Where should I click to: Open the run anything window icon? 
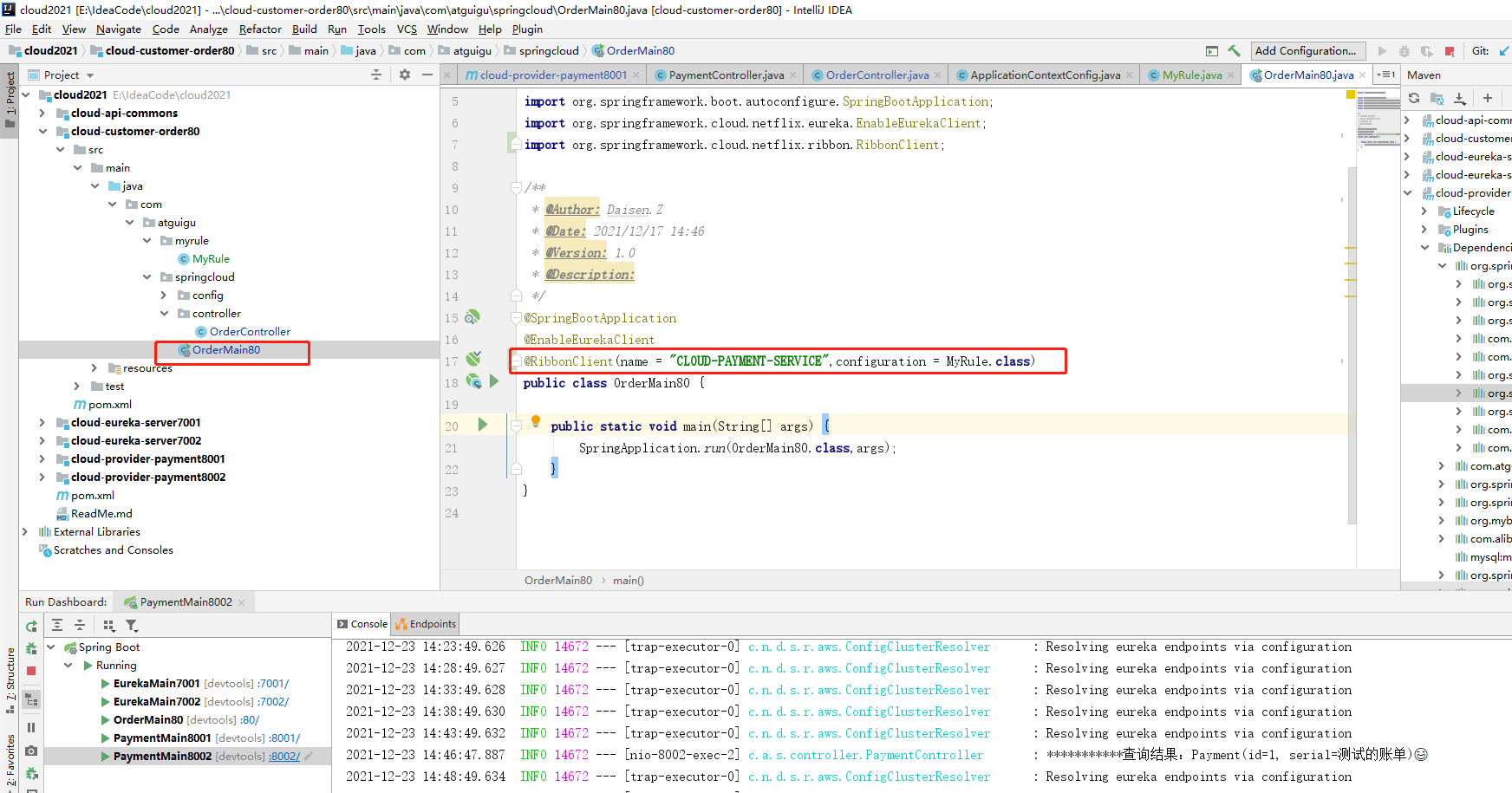point(1212,51)
